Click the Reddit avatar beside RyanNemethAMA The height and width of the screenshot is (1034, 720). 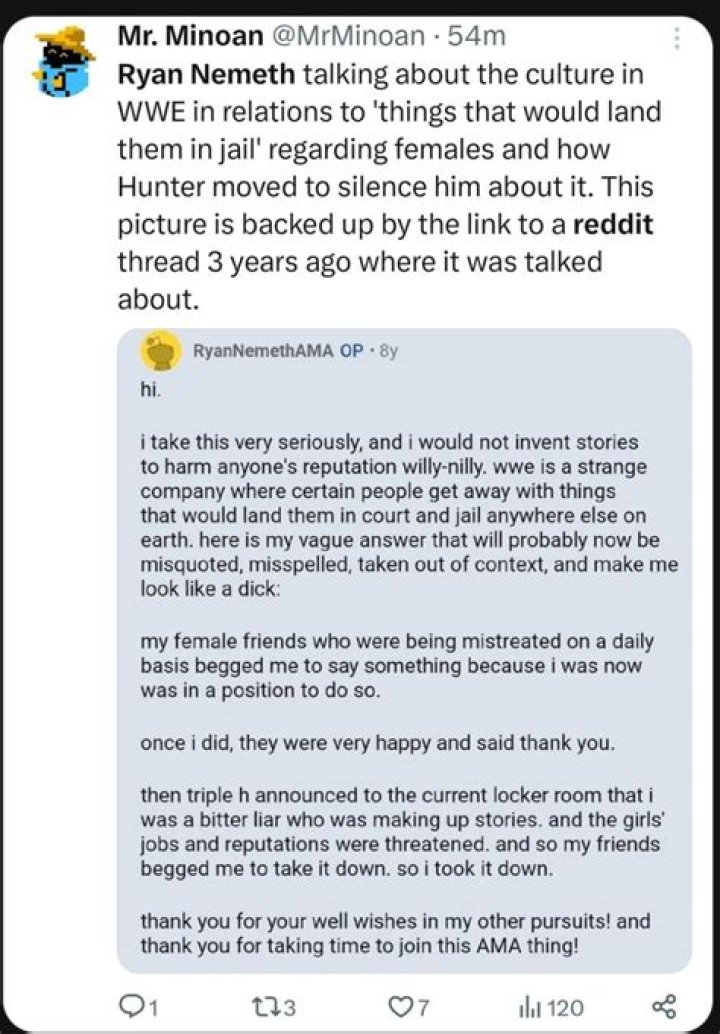point(161,350)
